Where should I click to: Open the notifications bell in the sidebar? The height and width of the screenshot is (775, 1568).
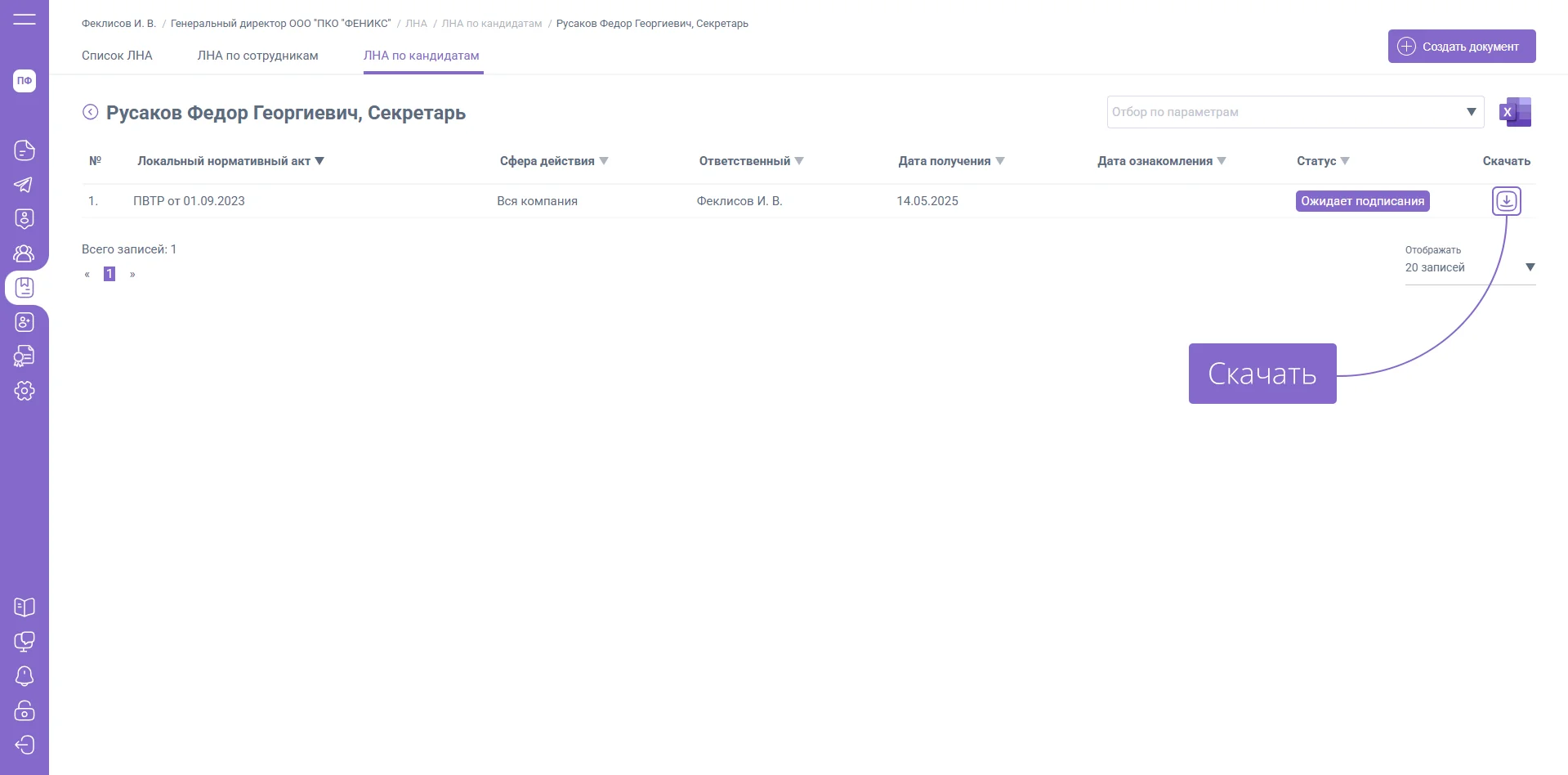(x=25, y=676)
